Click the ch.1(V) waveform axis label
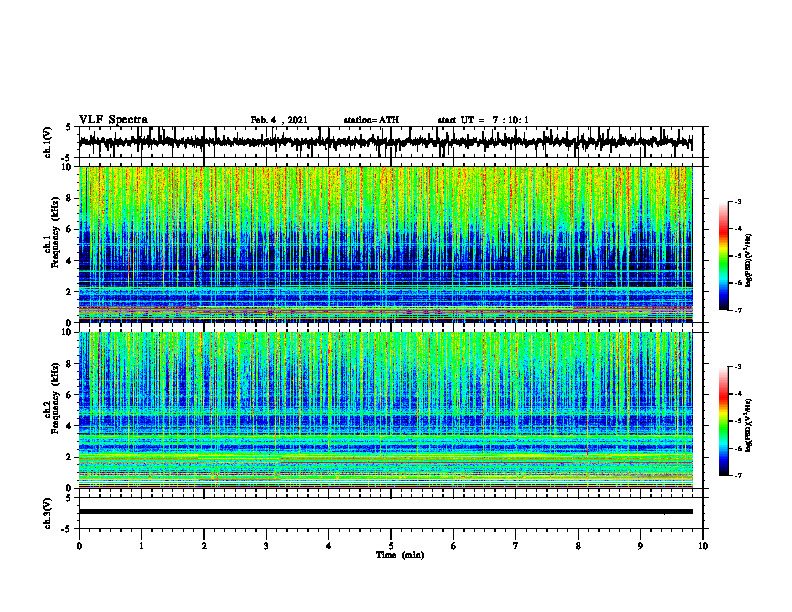The height and width of the screenshot is (612, 792). (x=48, y=142)
